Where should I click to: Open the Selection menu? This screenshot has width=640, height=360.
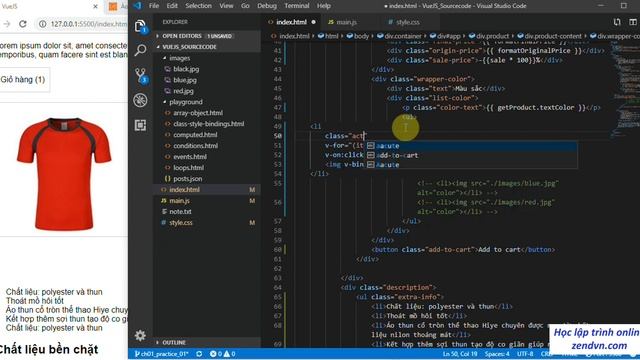click(198, 6)
